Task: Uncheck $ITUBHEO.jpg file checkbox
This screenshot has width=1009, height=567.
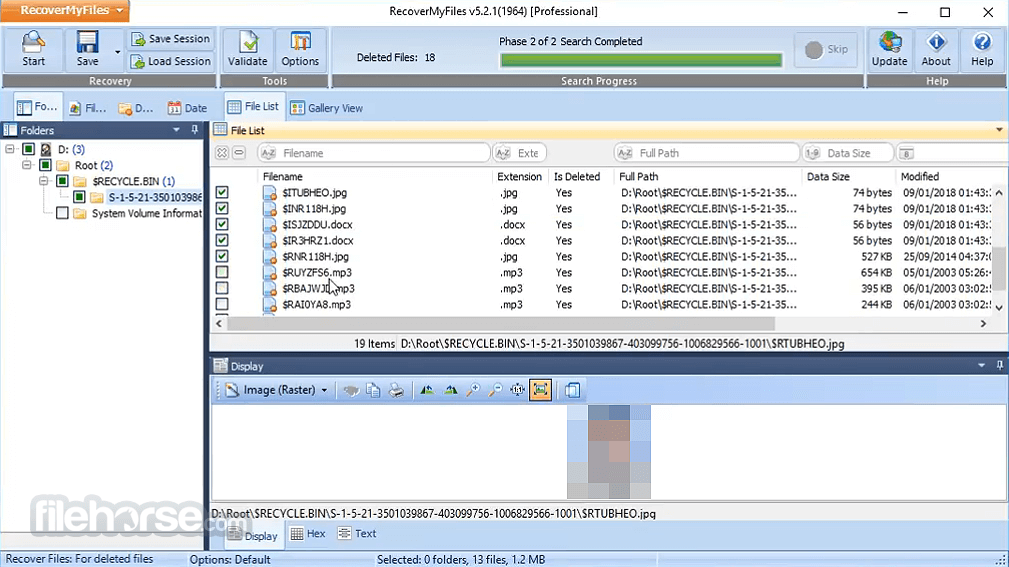Action: pyautogui.click(x=222, y=192)
